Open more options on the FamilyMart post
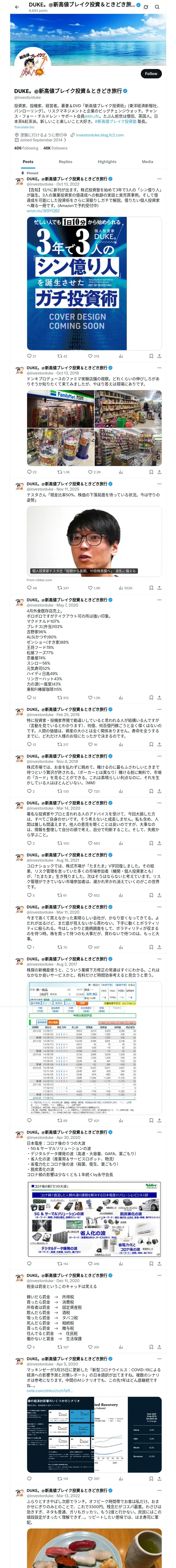 159,368
